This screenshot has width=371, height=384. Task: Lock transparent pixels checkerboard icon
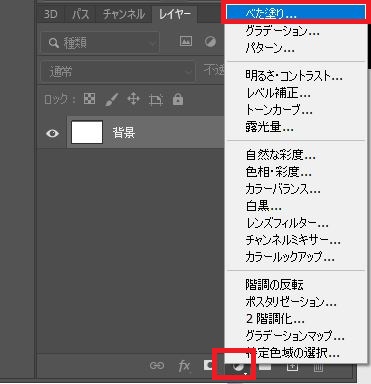(x=89, y=99)
